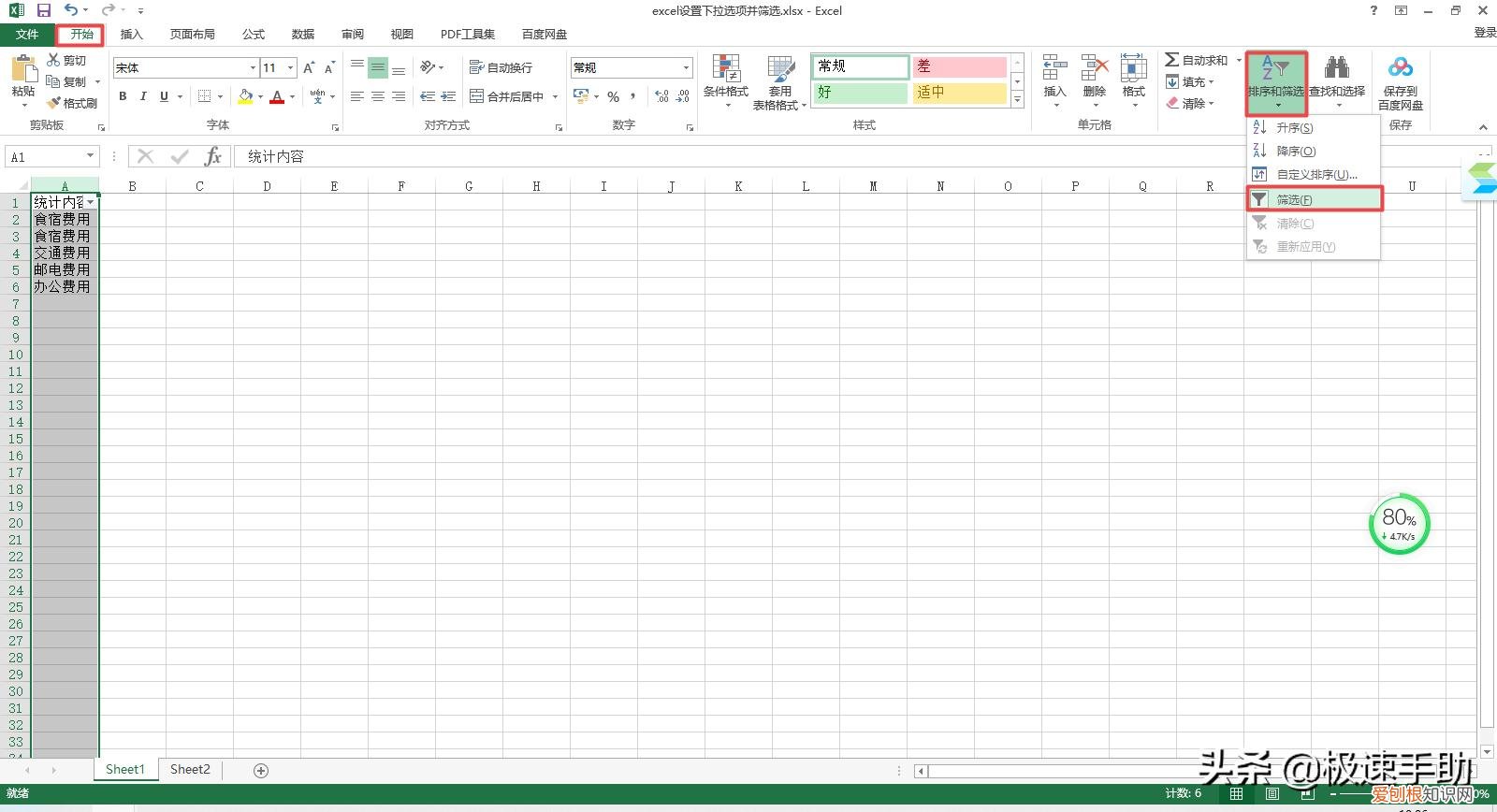This screenshot has height=812, width=1497.
Task: Open the font name dropdown (宋体)
Action: 253,67
